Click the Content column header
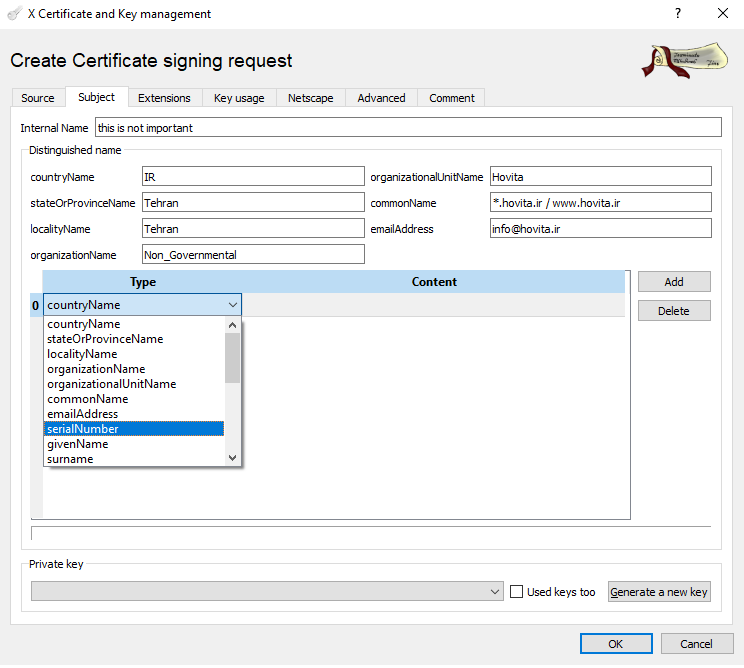744x668 pixels. click(434, 282)
